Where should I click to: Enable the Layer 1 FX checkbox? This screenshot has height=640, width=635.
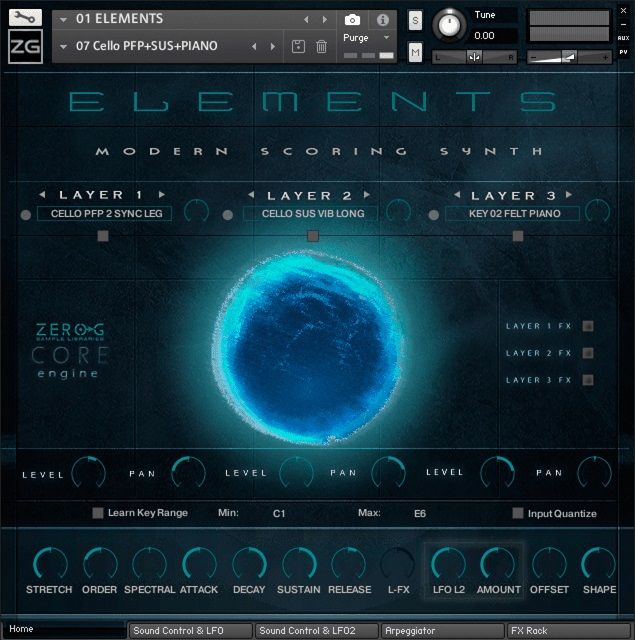click(x=588, y=326)
